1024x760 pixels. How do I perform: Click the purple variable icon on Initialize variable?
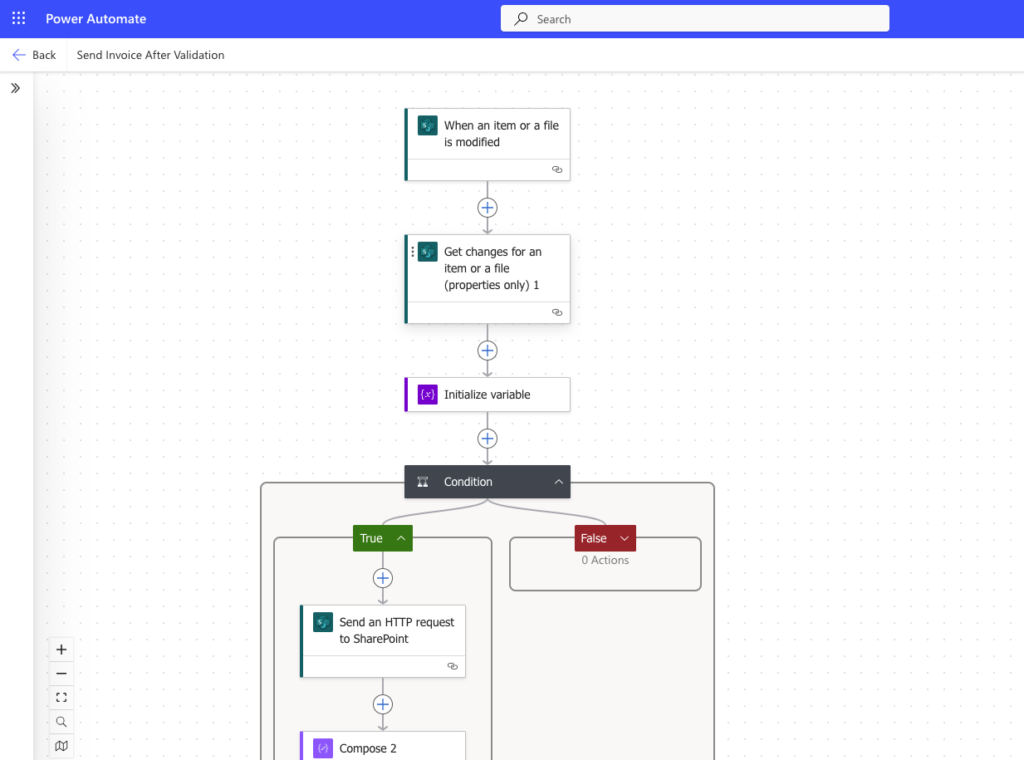pyautogui.click(x=428, y=394)
